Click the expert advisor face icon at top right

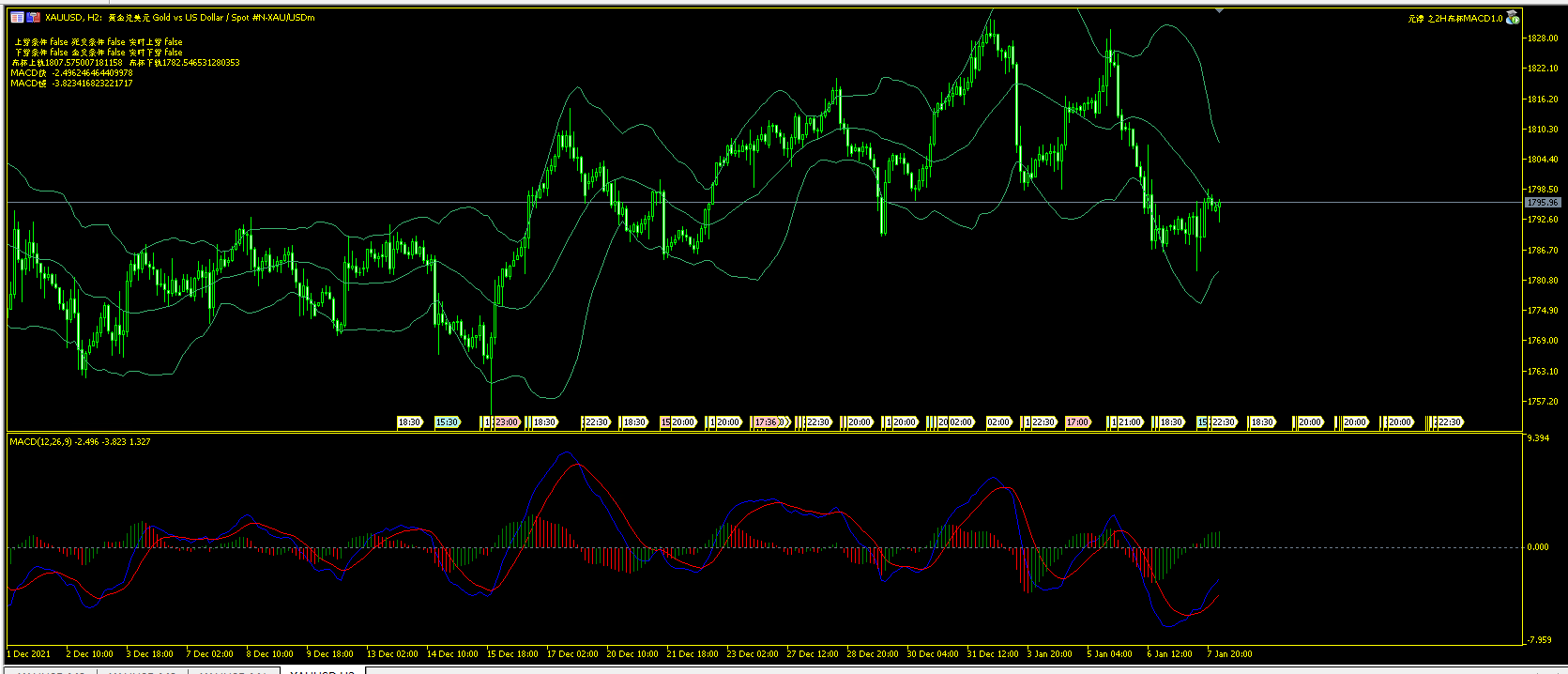[x=1513, y=18]
